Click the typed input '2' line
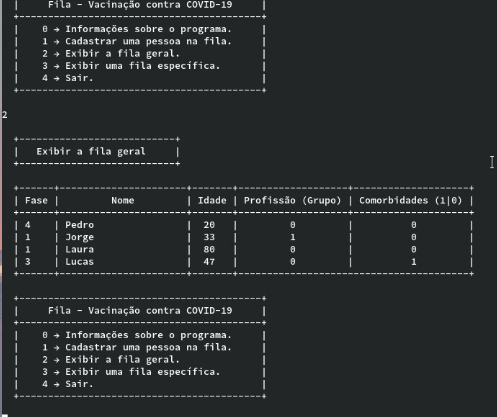Screen dimensions: 497x417 click(5, 115)
